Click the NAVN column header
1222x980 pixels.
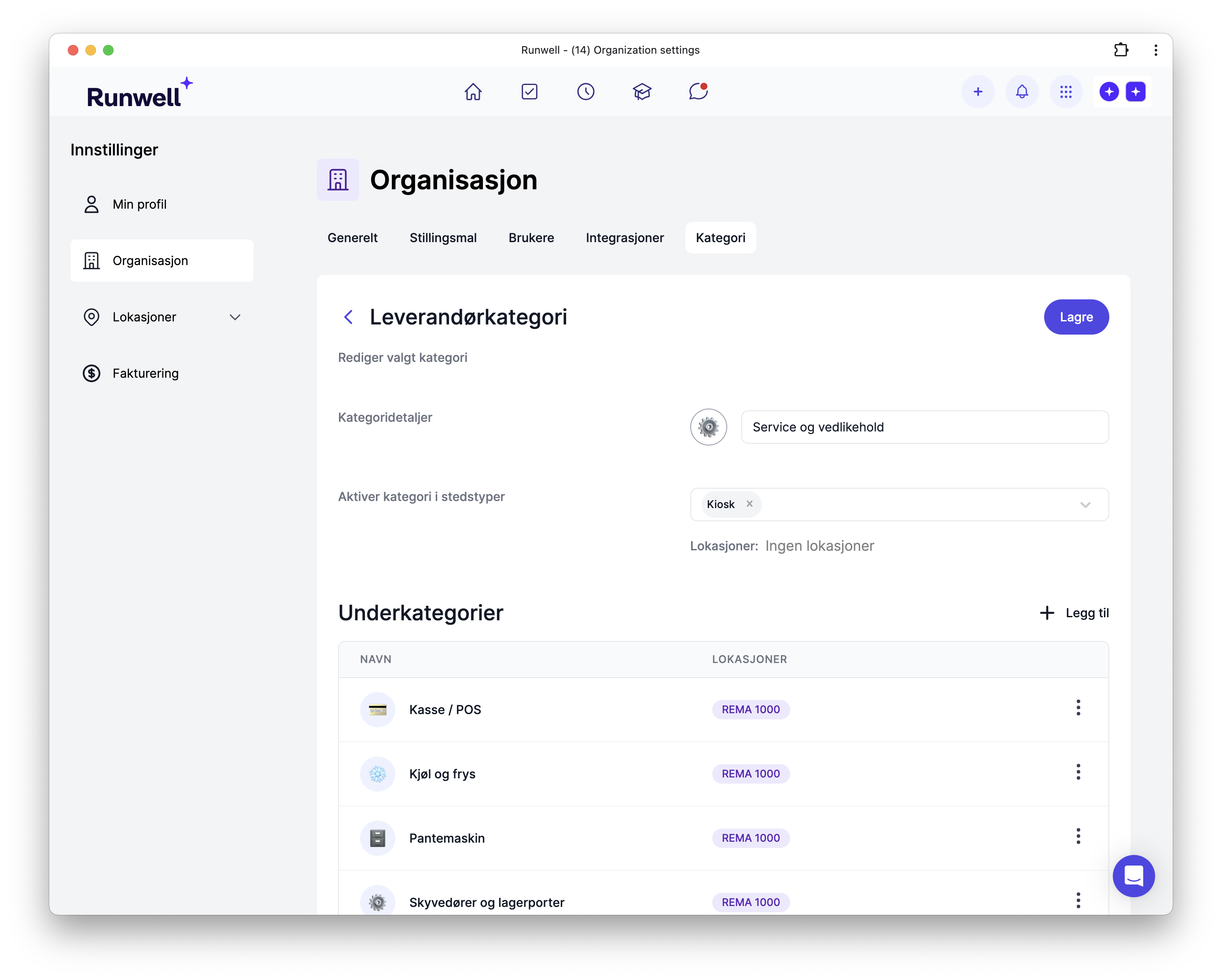376,659
